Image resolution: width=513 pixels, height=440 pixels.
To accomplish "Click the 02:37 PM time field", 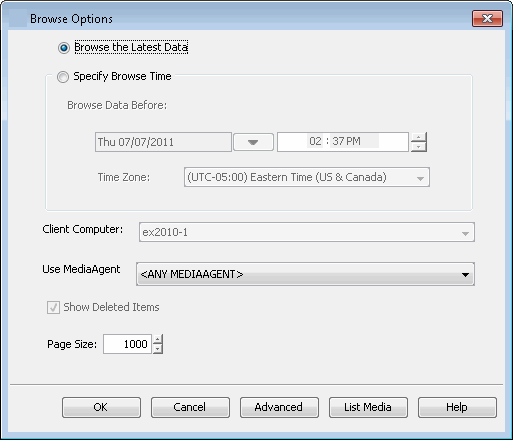I will click(x=343, y=142).
